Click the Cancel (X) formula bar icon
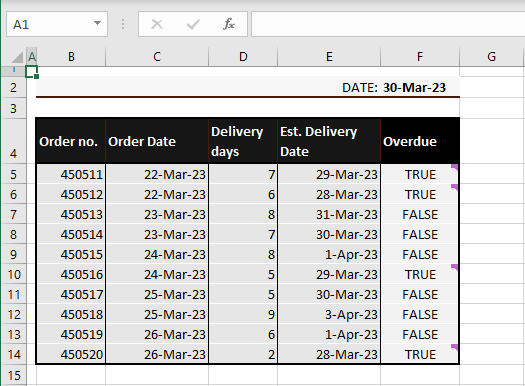 point(157,24)
